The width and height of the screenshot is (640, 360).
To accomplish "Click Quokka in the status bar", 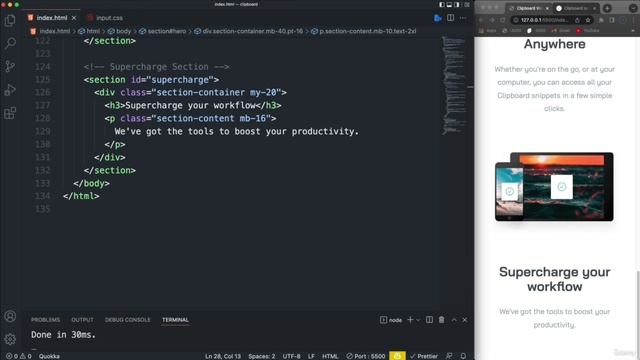I will 49,356.
